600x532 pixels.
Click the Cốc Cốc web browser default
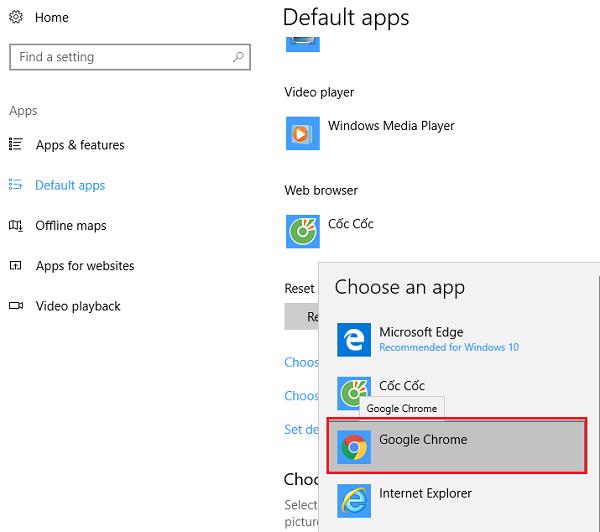(350, 224)
